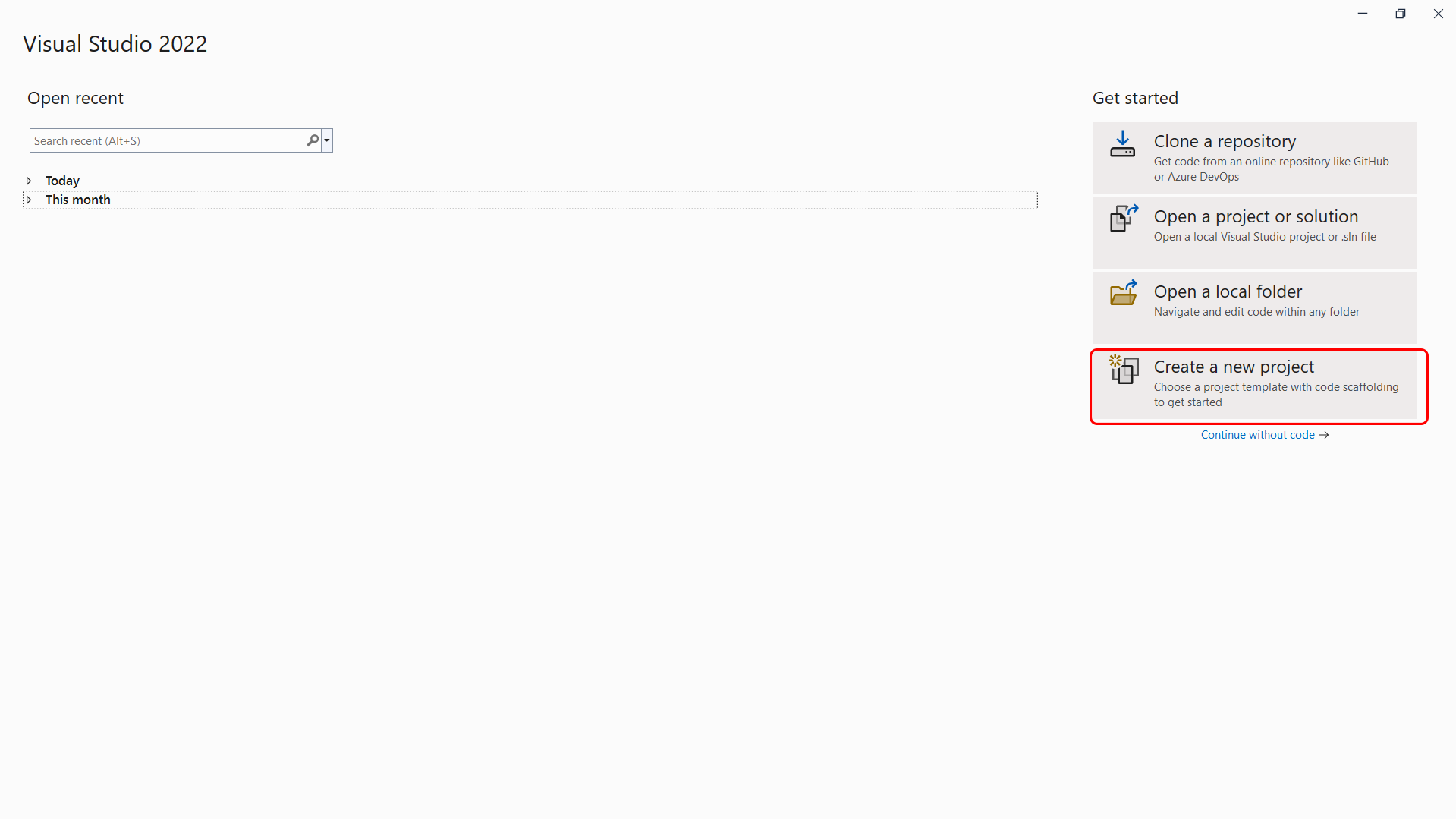This screenshot has height=819, width=1456.
Task: Expand the Today group
Action: point(29,181)
